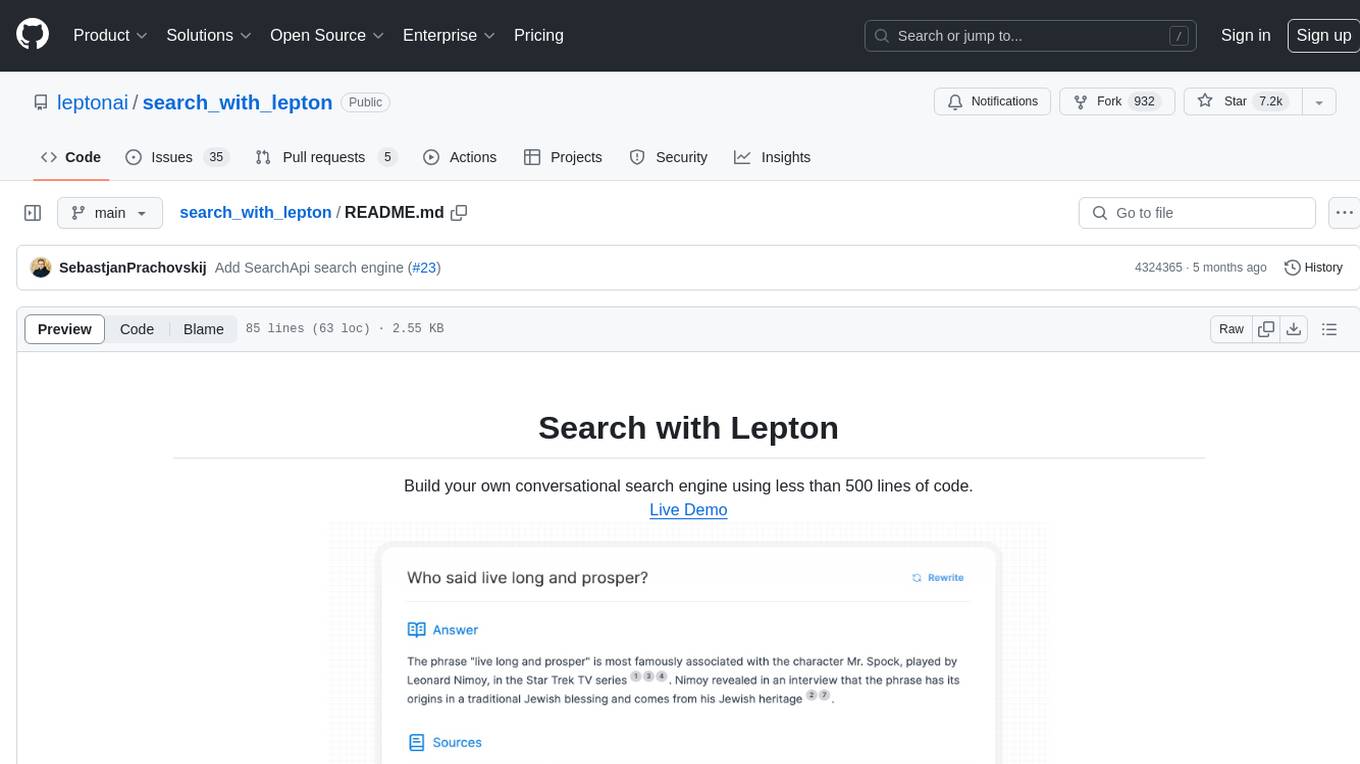Switch to the Issues tab
The image size is (1360, 764).
coord(177,157)
